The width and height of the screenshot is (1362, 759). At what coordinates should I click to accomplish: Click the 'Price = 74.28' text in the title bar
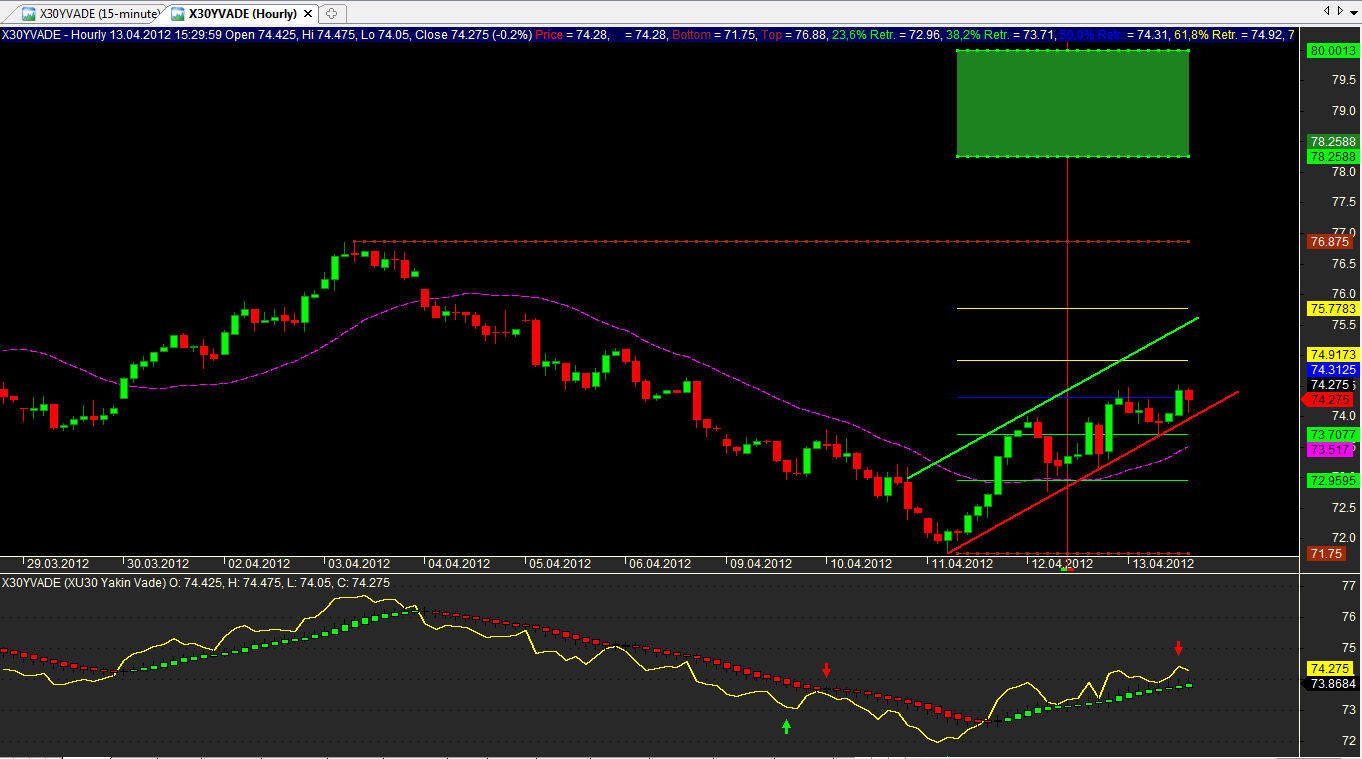click(569, 34)
